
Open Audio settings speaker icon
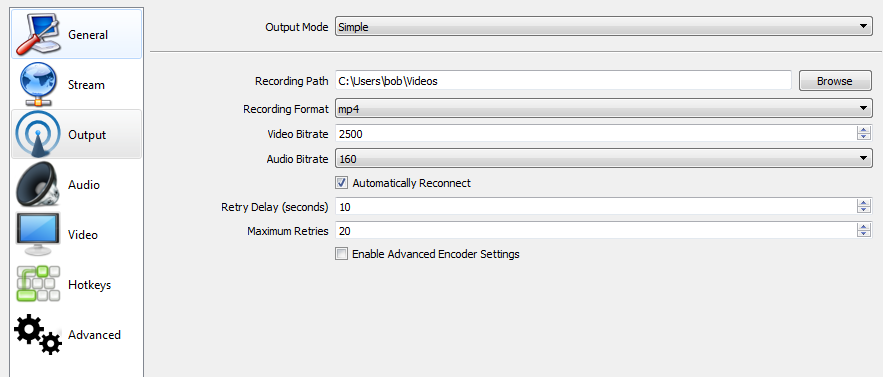pyautogui.click(x=38, y=184)
